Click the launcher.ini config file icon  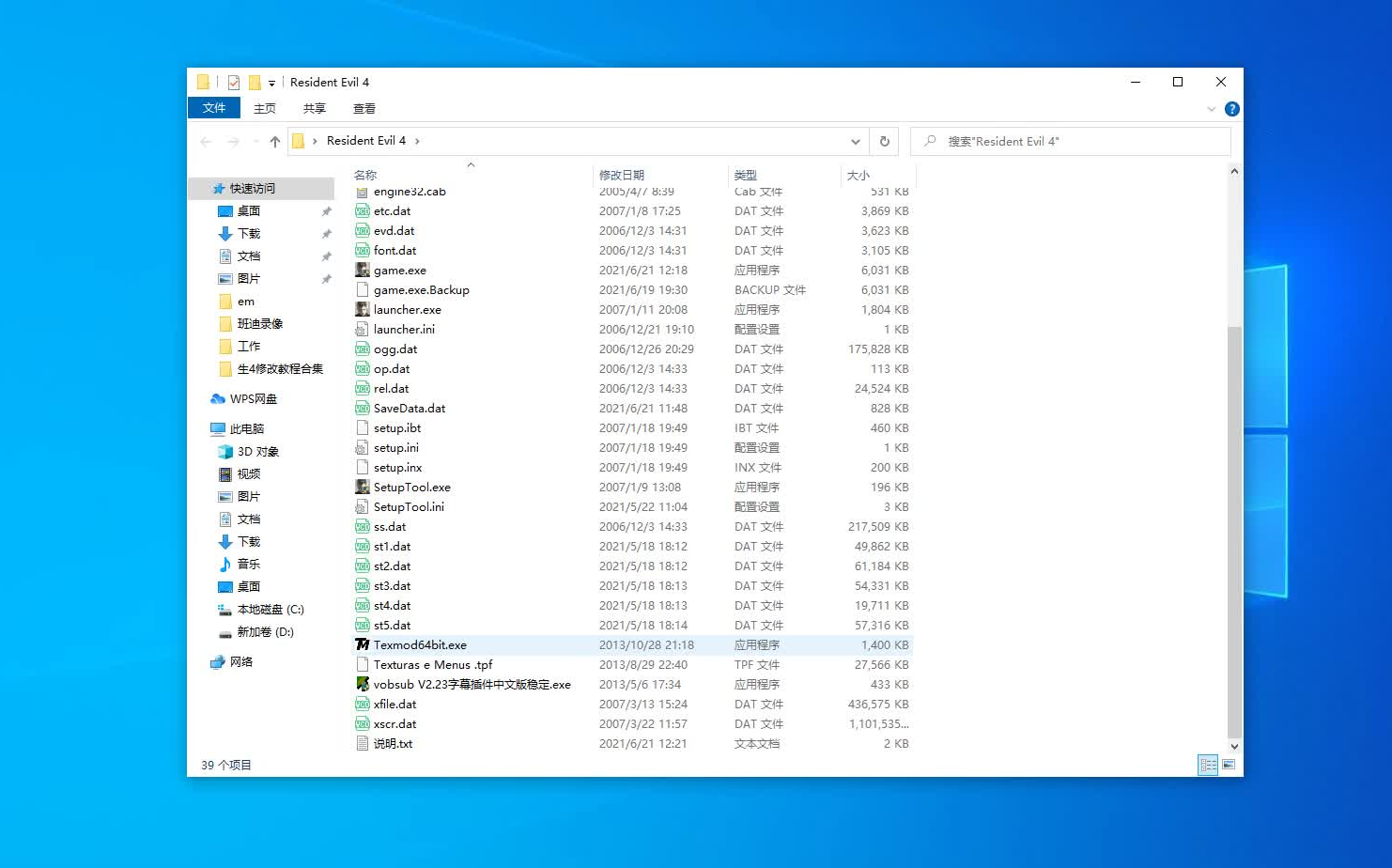362,329
